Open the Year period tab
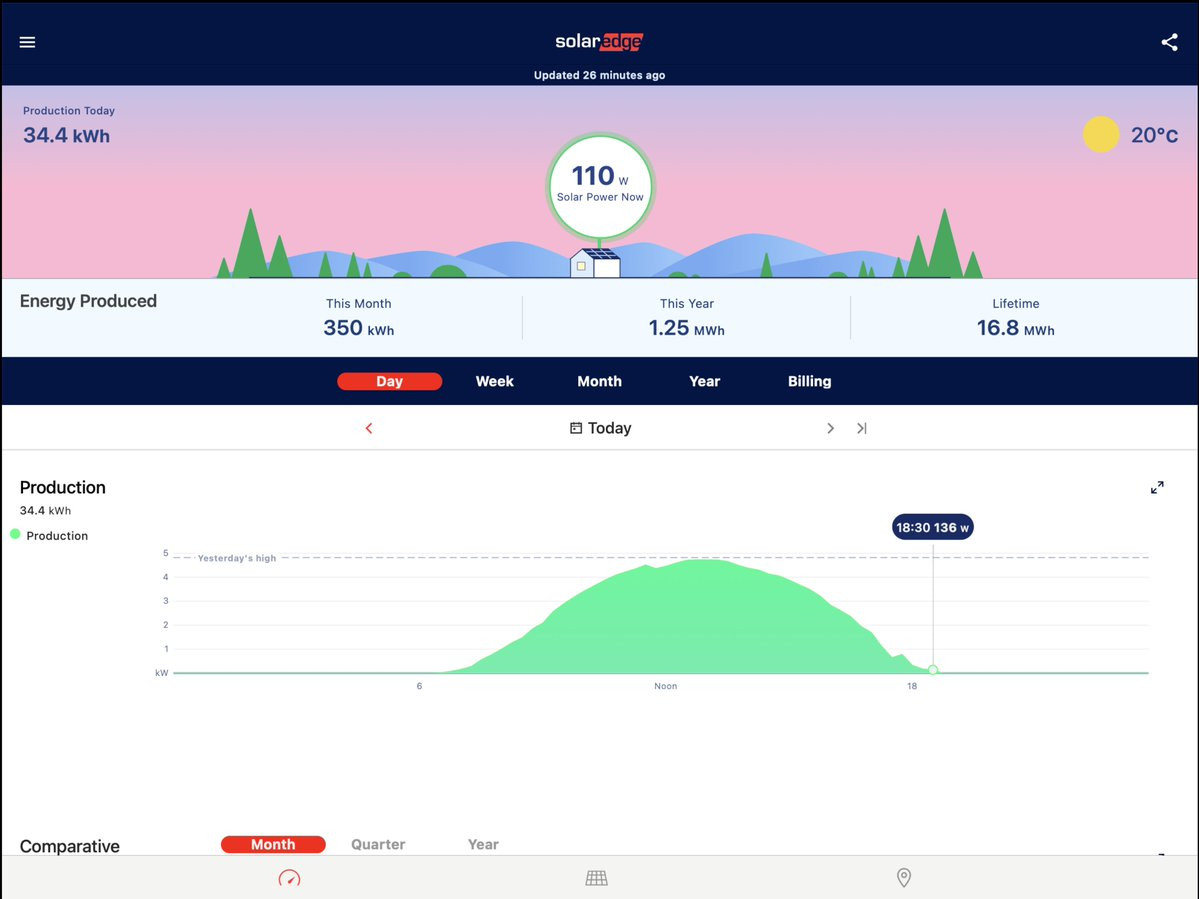The height and width of the screenshot is (899, 1199). tap(704, 381)
